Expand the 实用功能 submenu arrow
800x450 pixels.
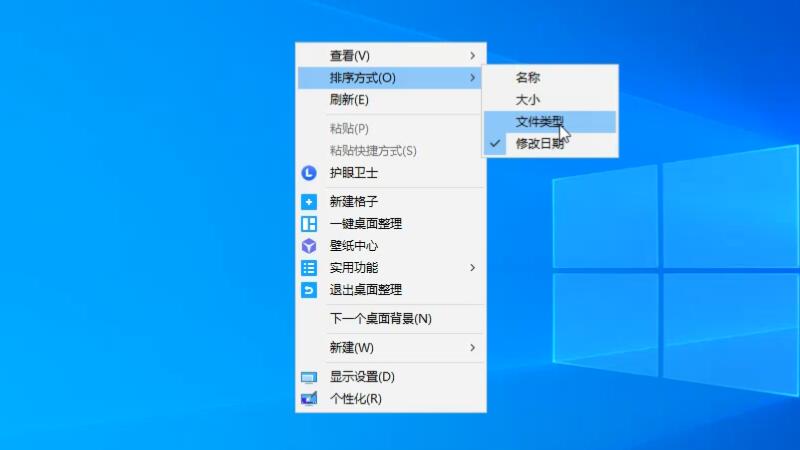point(473,268)
